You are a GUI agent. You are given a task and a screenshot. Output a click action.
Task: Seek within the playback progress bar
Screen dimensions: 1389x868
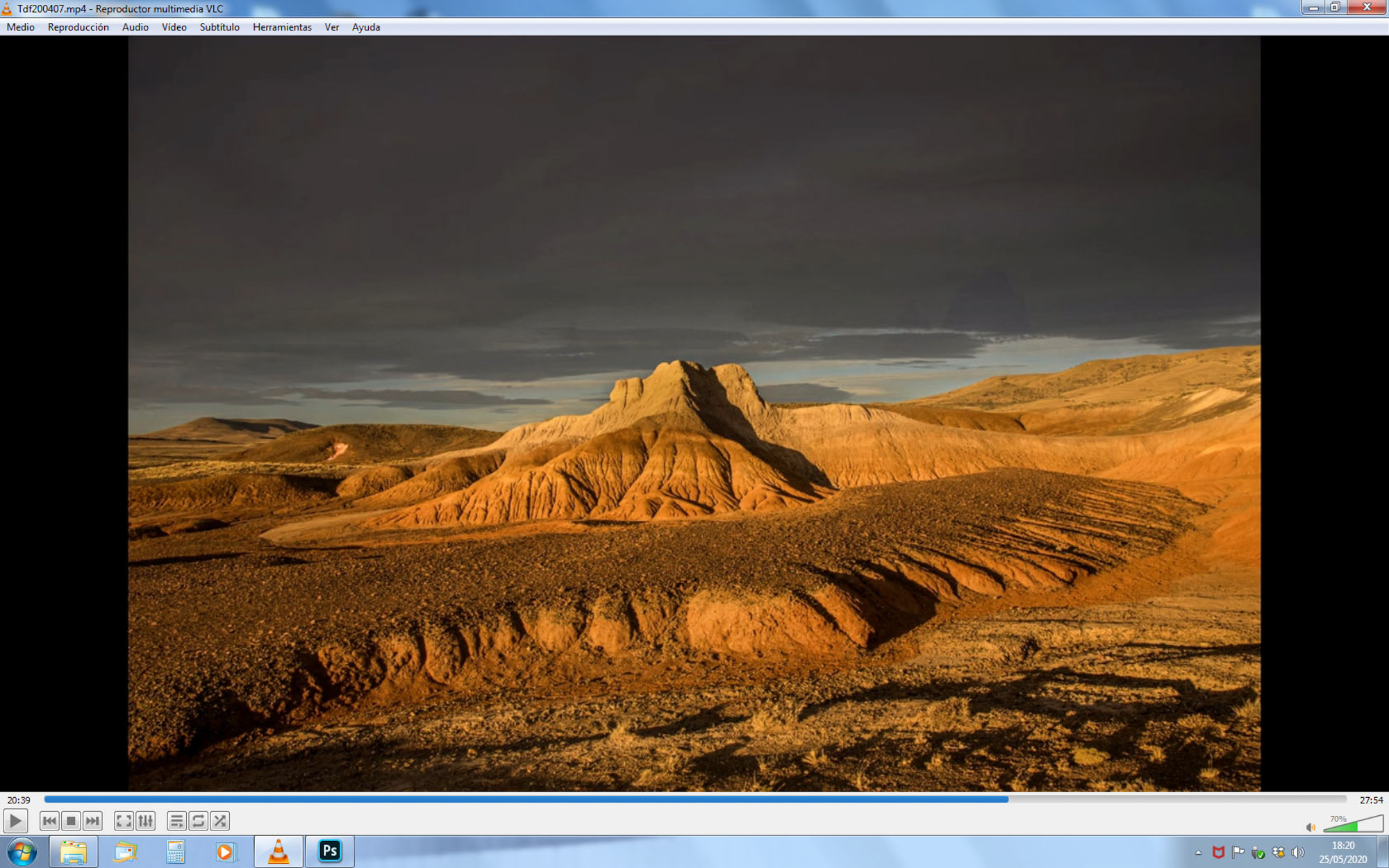[x=694, y=799]
